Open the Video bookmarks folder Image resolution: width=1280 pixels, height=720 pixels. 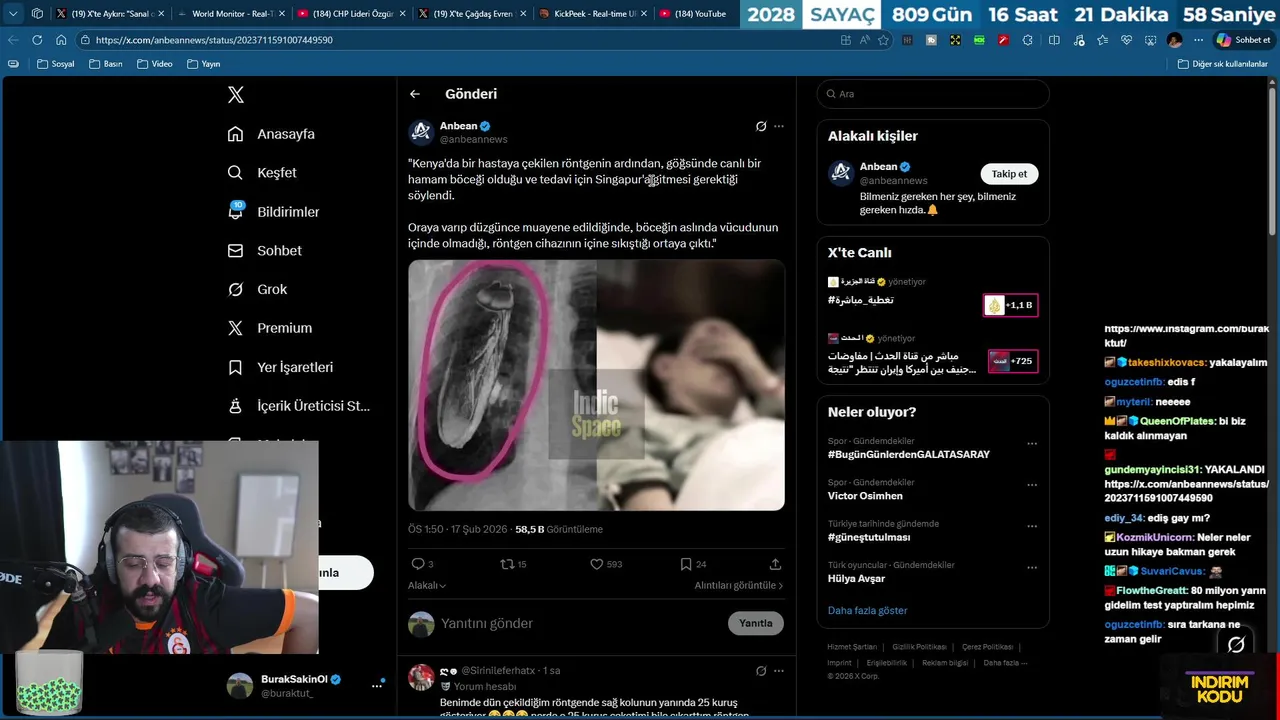(154, 64)
